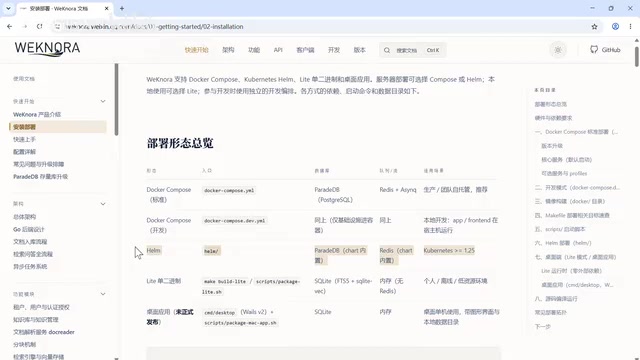Jump to 可选服务与 profiles in outline
640x360 pixels.
(x=564, y=173)
